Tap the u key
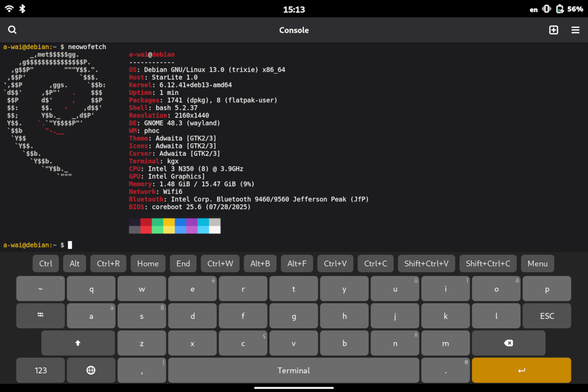 394,288
